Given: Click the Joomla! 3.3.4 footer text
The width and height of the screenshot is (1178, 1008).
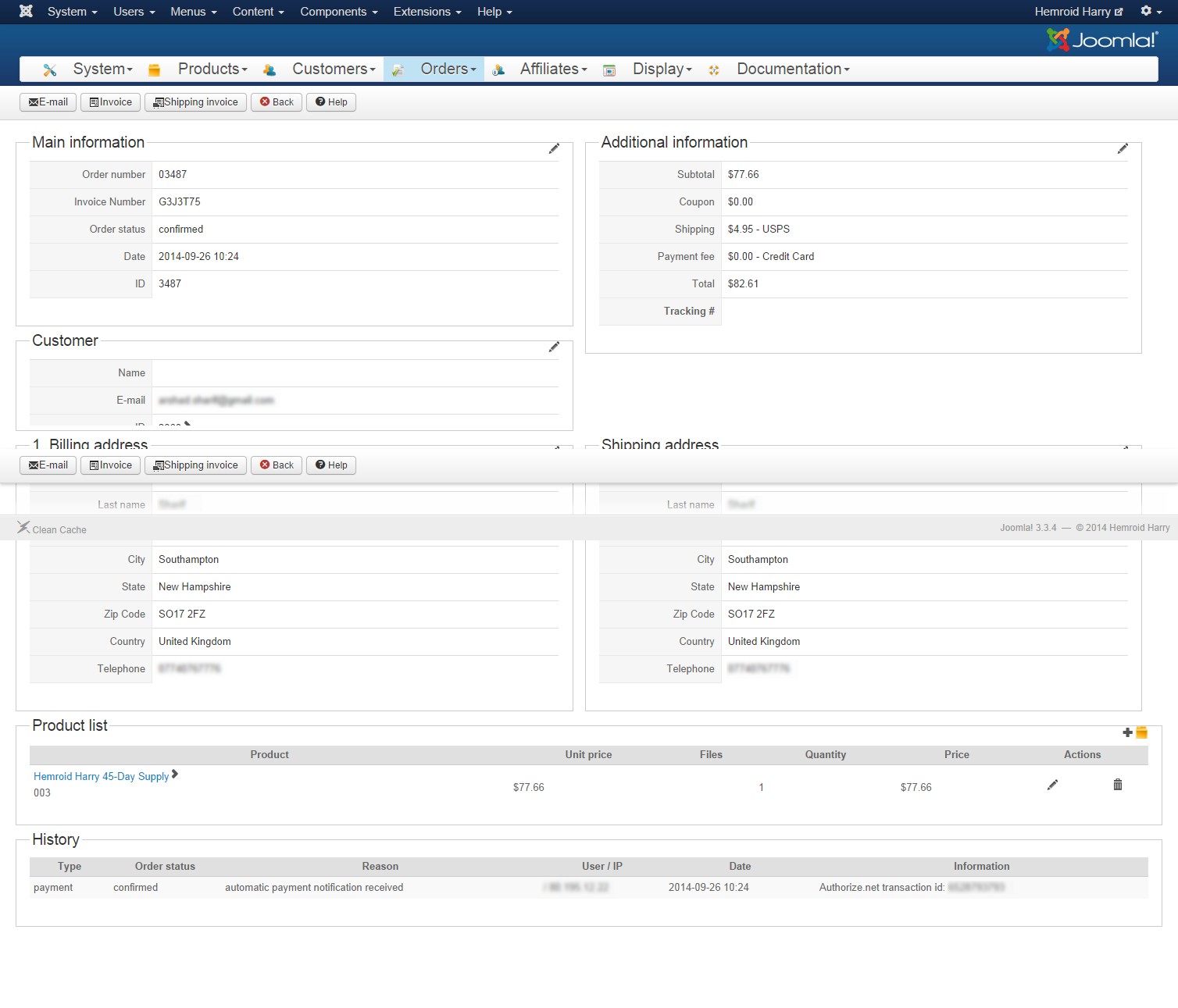Looking at the screenshot, I should click(1028, 528).
